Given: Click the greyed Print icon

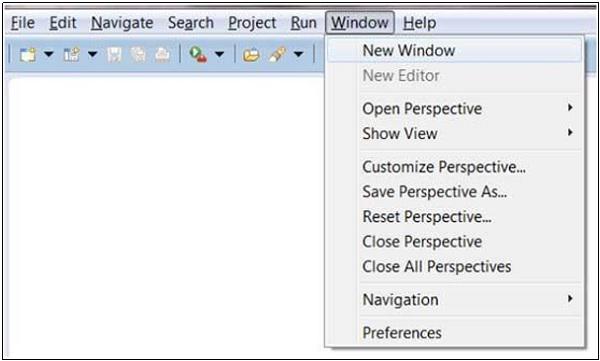Looking at the screenshot, I should [x=162, y=55].
